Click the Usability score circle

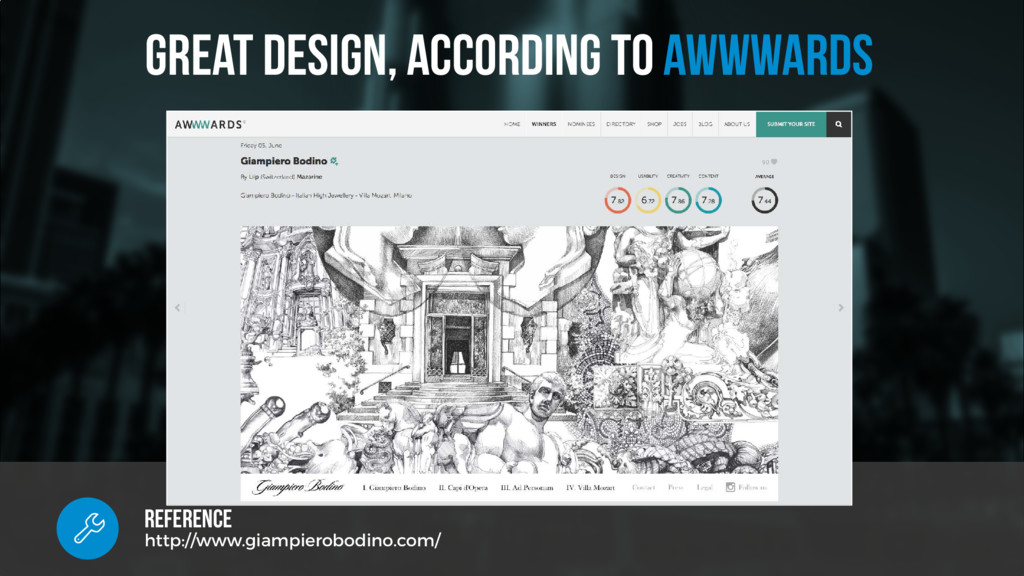coord(648,200)
